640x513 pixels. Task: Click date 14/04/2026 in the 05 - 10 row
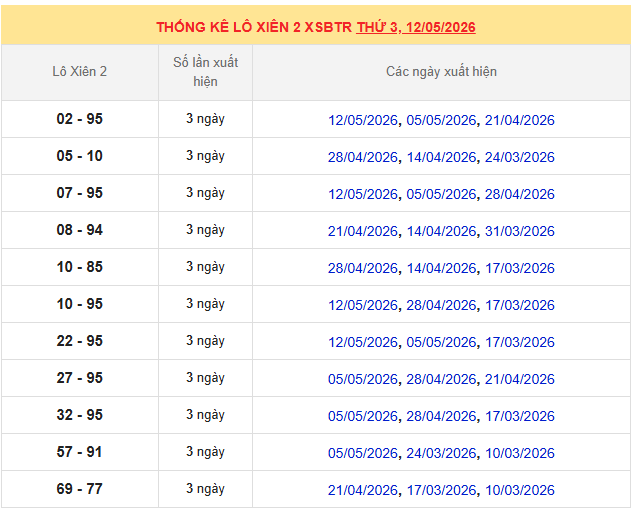441,157
